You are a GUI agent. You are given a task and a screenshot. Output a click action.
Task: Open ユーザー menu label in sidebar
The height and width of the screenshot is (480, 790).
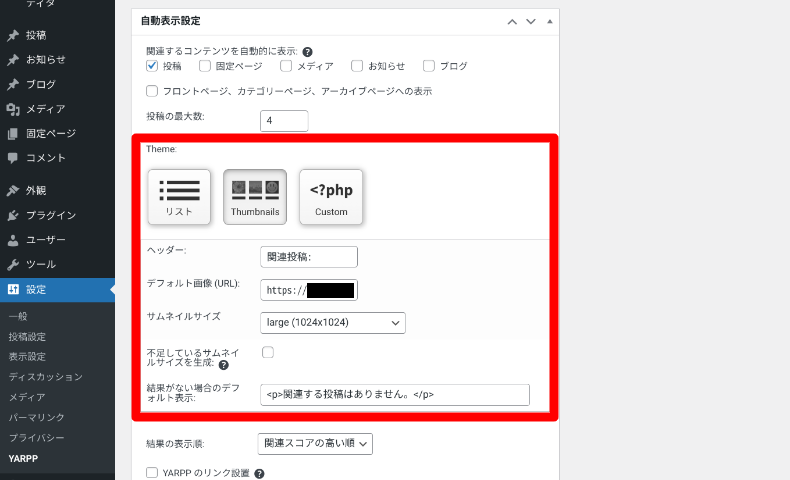pos(46,240)
